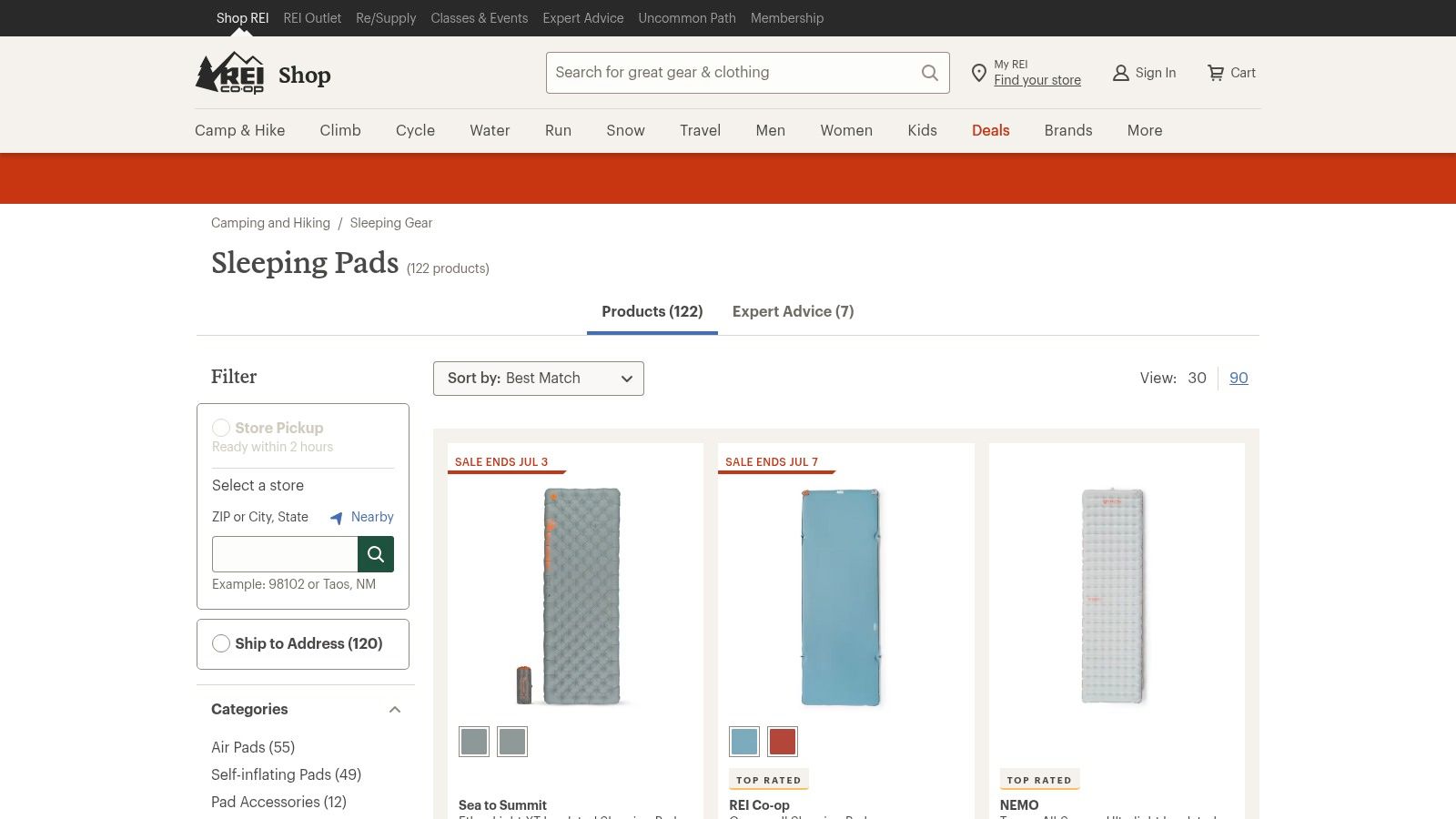The image size is (1456, 819).
Task: Collapse the Categories filter section
Action: tap(395, 710)
